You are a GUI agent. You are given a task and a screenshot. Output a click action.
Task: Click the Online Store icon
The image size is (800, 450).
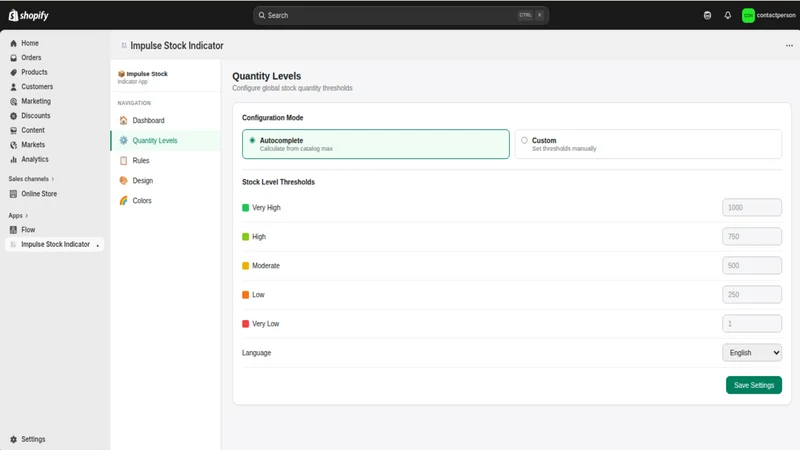[13, 194]
